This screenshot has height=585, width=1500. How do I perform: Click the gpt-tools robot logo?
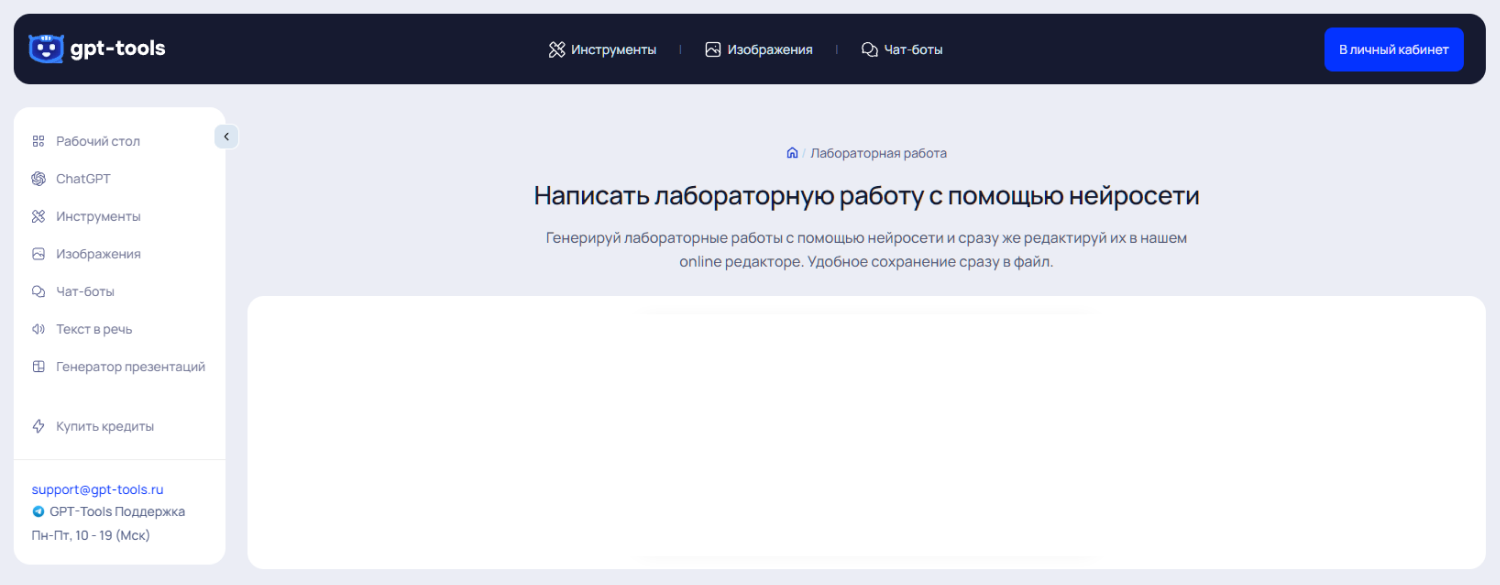click(x=45, y=48)
